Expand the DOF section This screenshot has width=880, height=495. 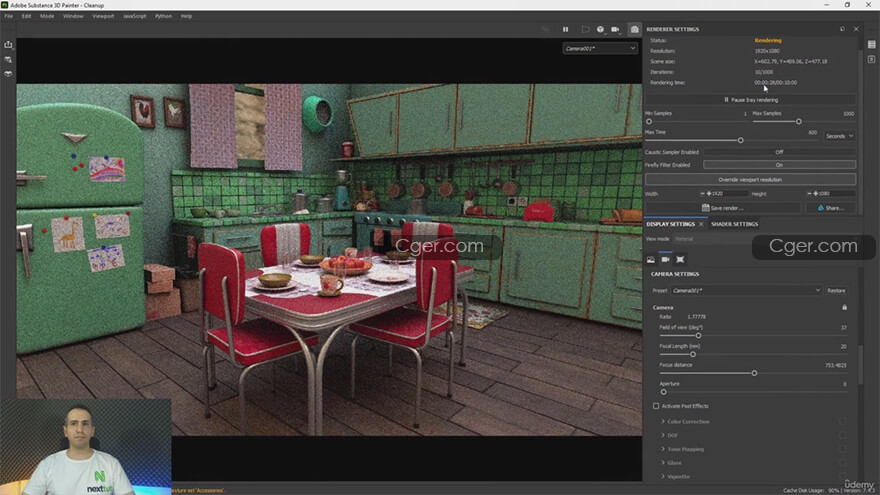663,436
